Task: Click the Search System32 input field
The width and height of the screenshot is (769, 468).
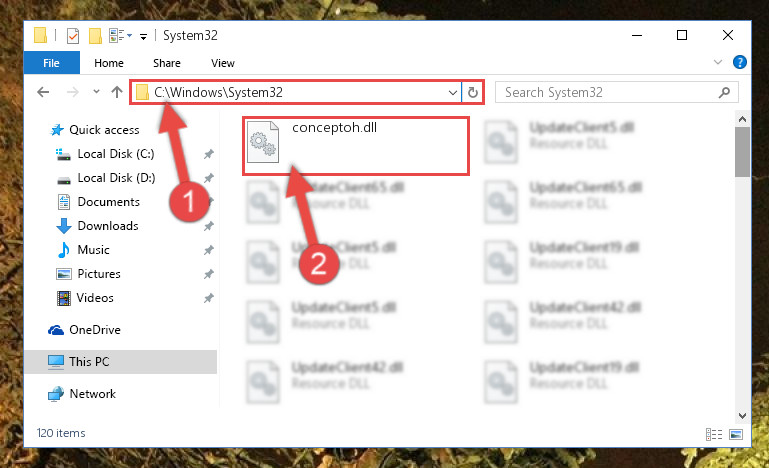Action: tap(616, 92)
